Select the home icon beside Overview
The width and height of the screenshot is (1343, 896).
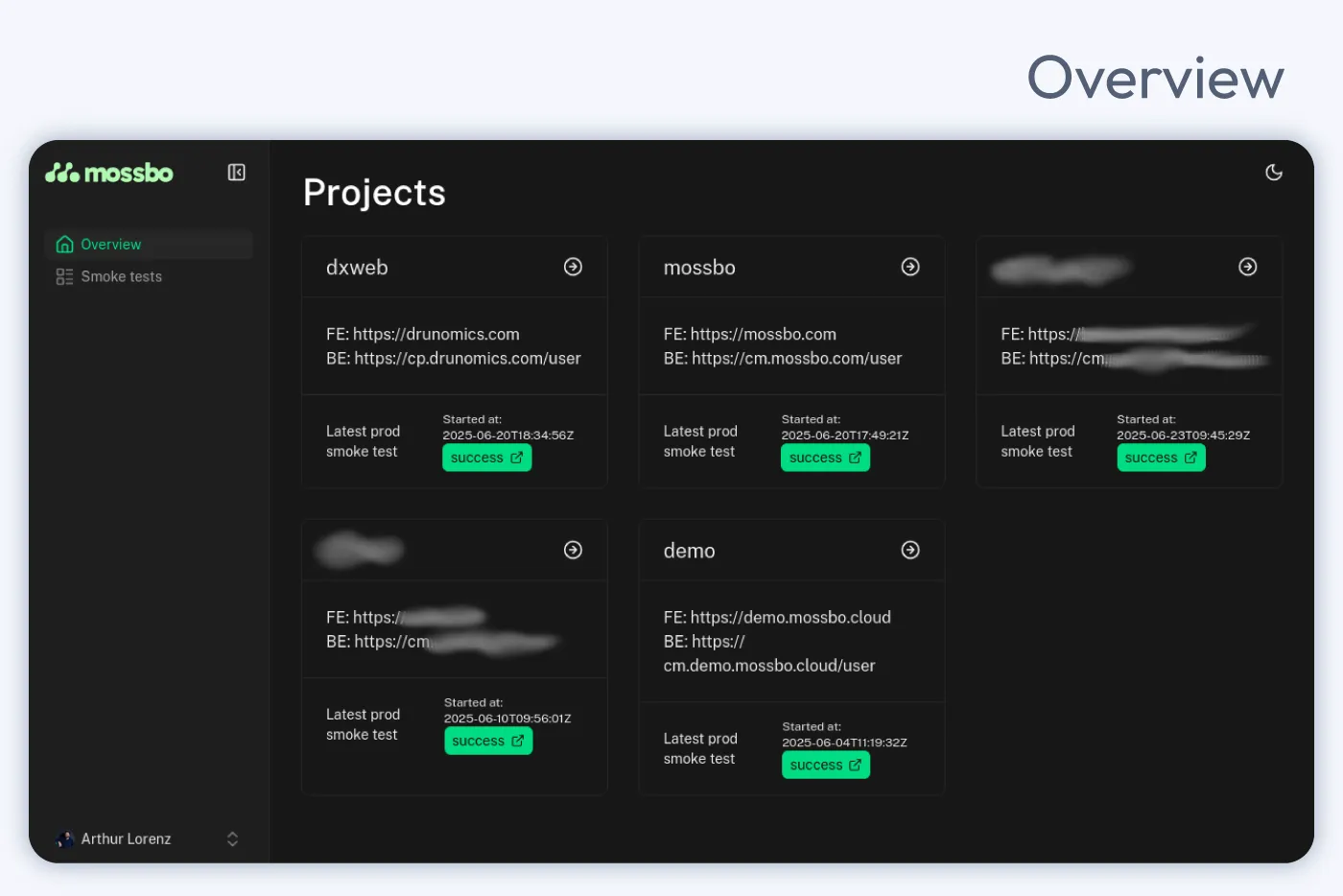pyautogui.click(x=64, y=244)
